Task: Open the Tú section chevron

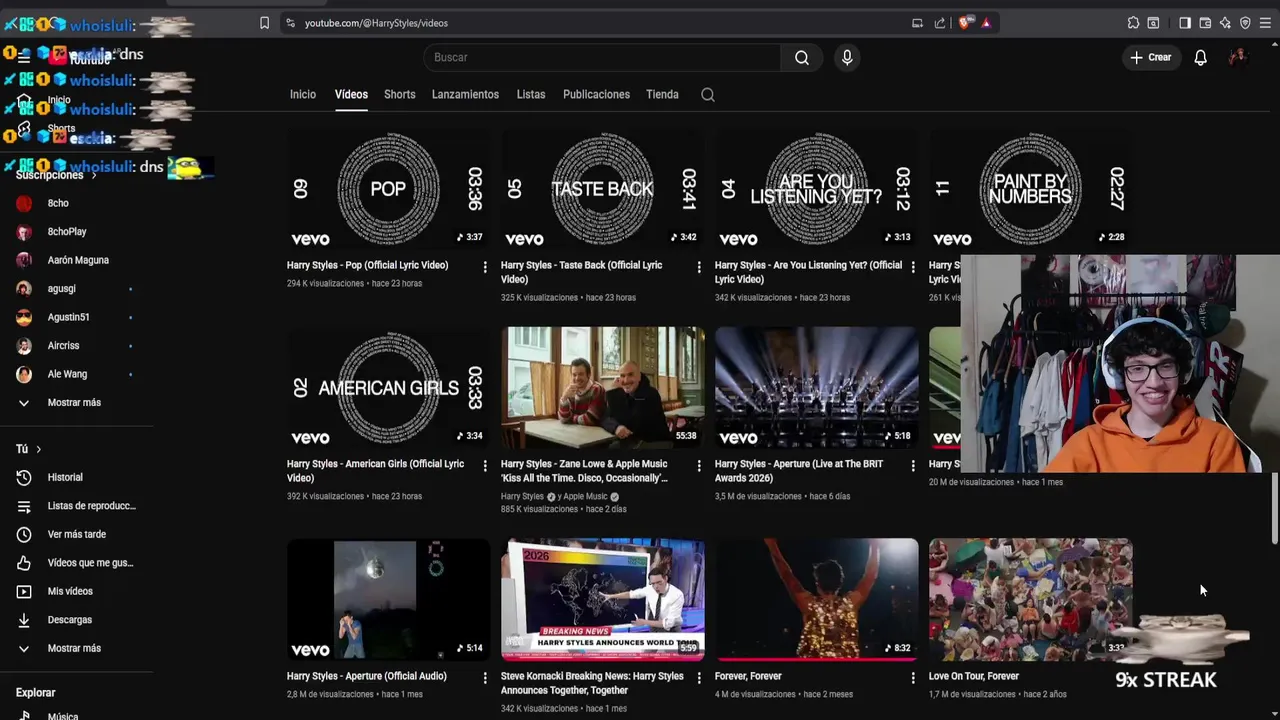Action: coord(38,449)
